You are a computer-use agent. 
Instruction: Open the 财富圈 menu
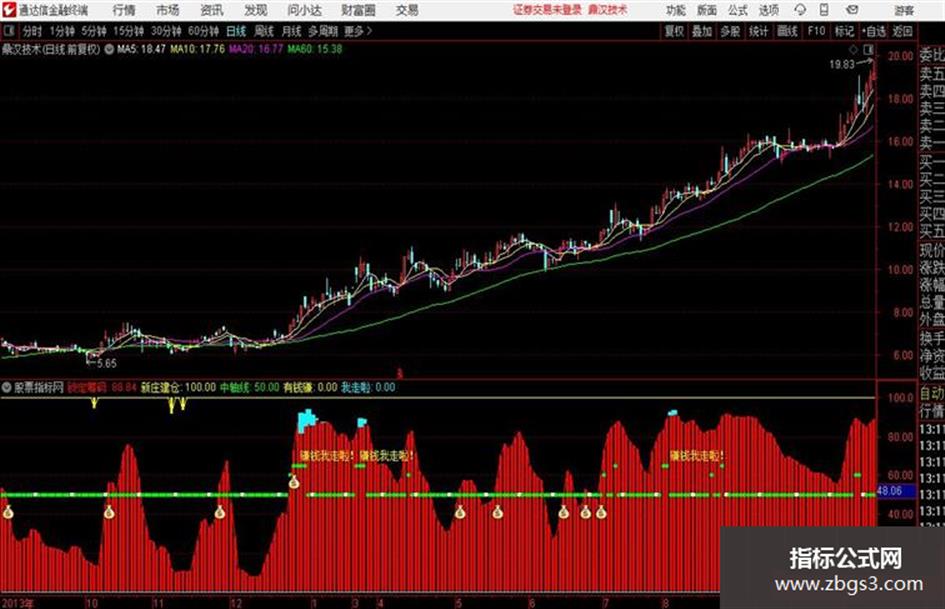(x=358, y=10)
